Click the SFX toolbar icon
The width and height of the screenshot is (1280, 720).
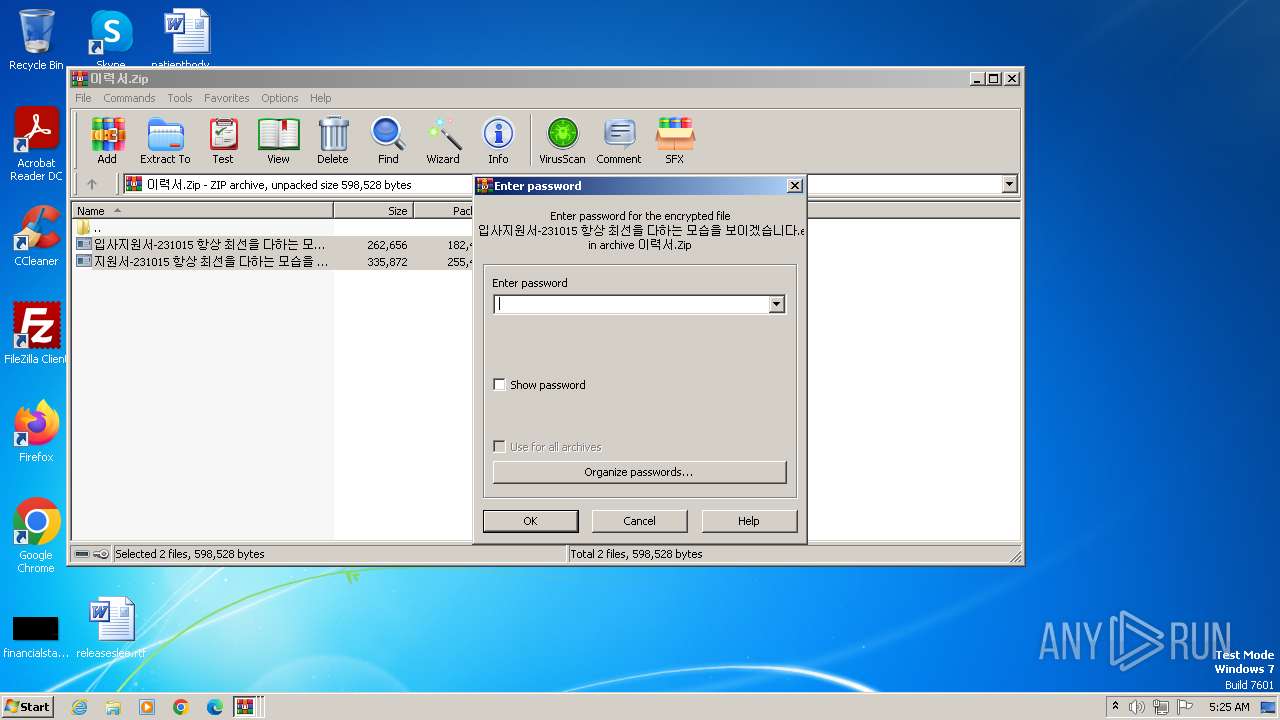675,140
